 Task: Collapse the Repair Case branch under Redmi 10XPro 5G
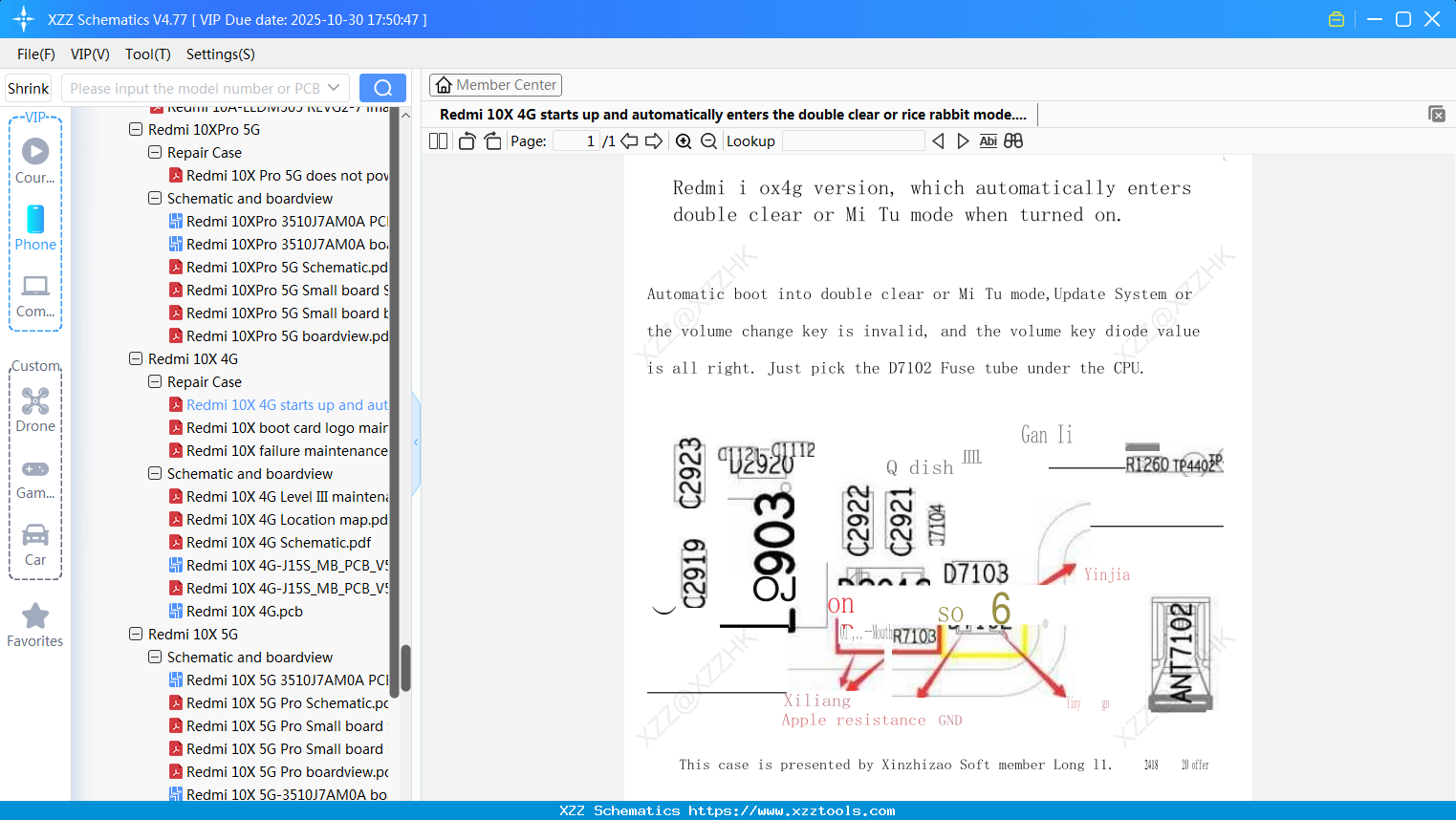tap(155, 152)
